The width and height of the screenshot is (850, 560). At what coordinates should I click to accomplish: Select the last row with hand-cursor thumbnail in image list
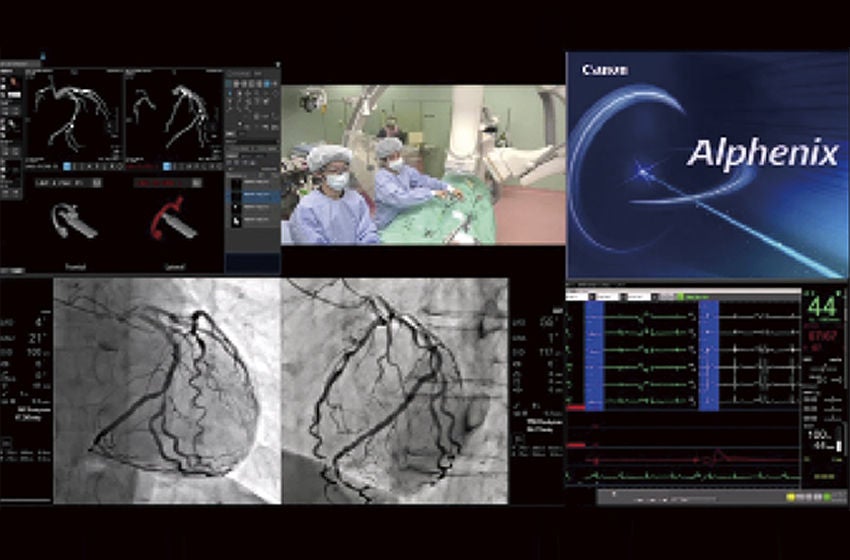pos(253,220)
